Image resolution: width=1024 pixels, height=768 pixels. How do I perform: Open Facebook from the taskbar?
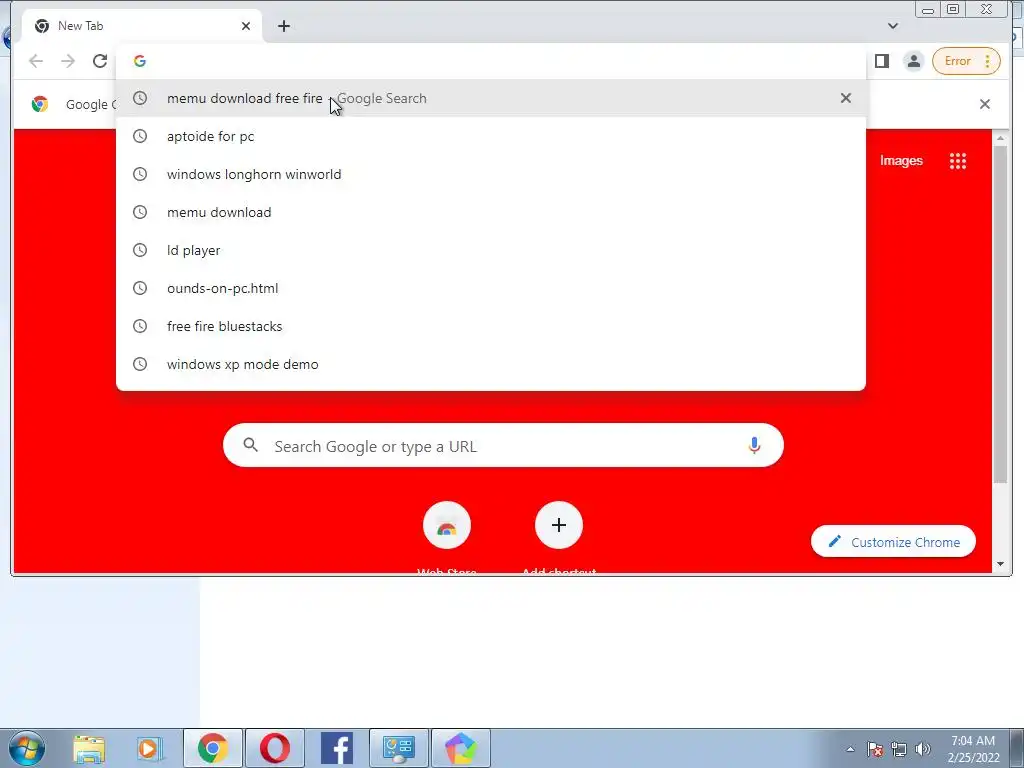pos(337,748)
